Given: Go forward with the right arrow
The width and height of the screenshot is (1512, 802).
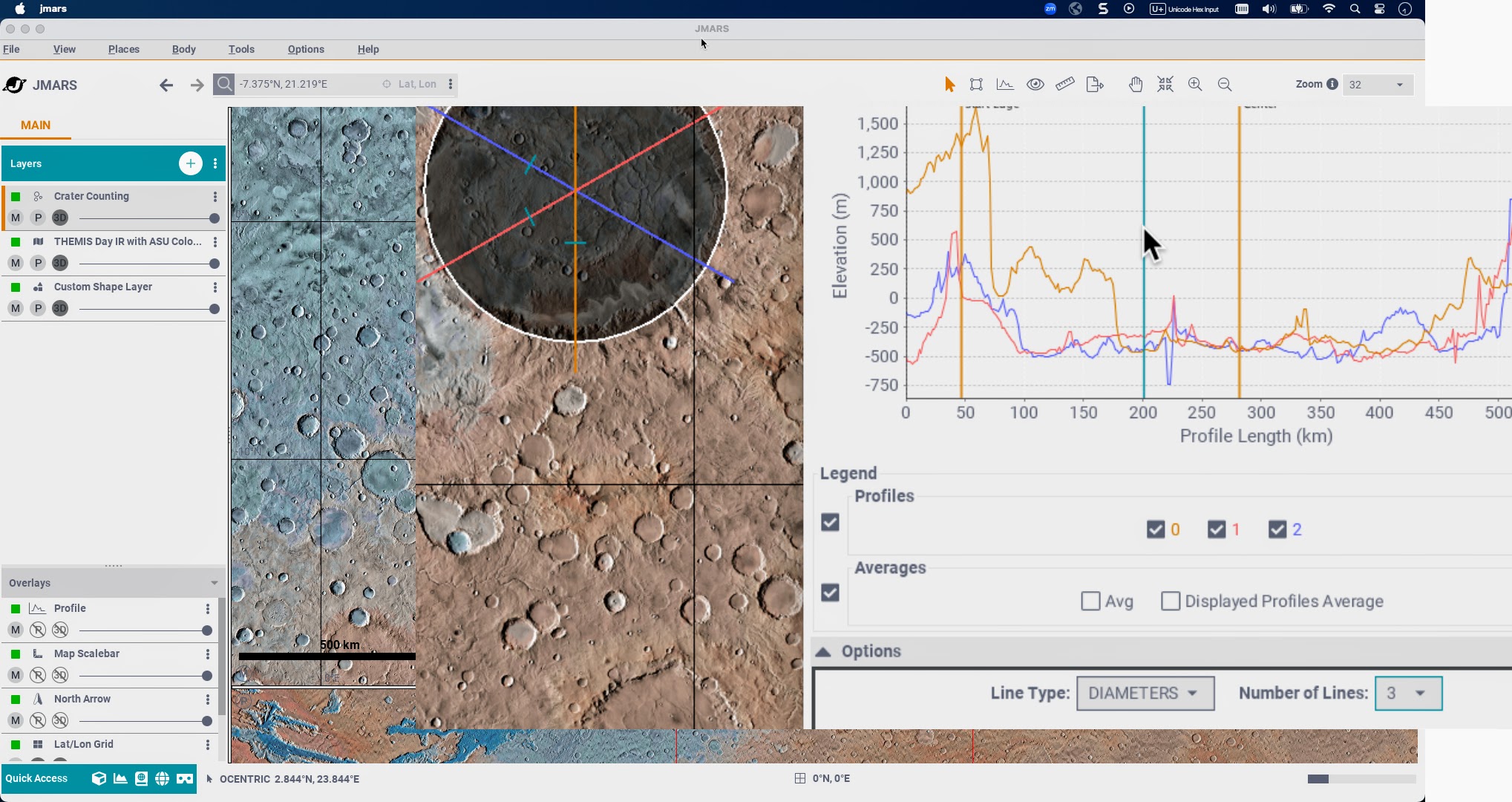Looking at the screenshot, I should pyautogui.click(x=197, y=85).
